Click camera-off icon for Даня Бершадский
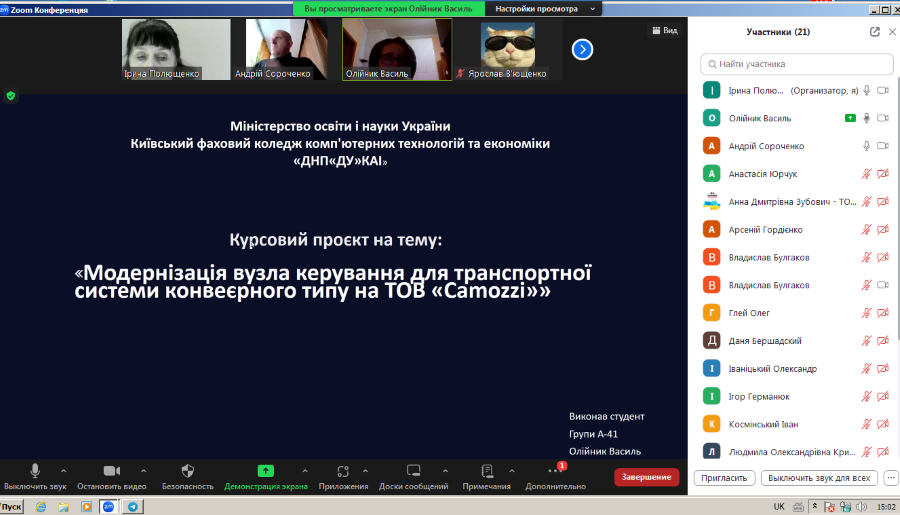900x515 pixels. (x=883, y=340)
